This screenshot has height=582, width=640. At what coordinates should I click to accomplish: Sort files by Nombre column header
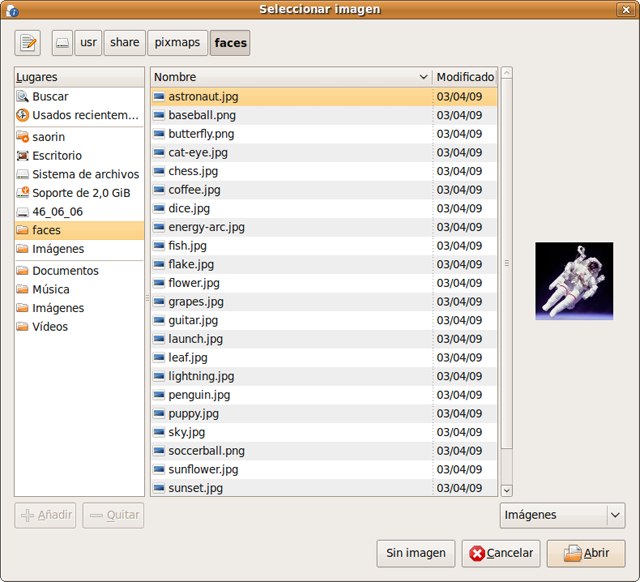(290, 77)
